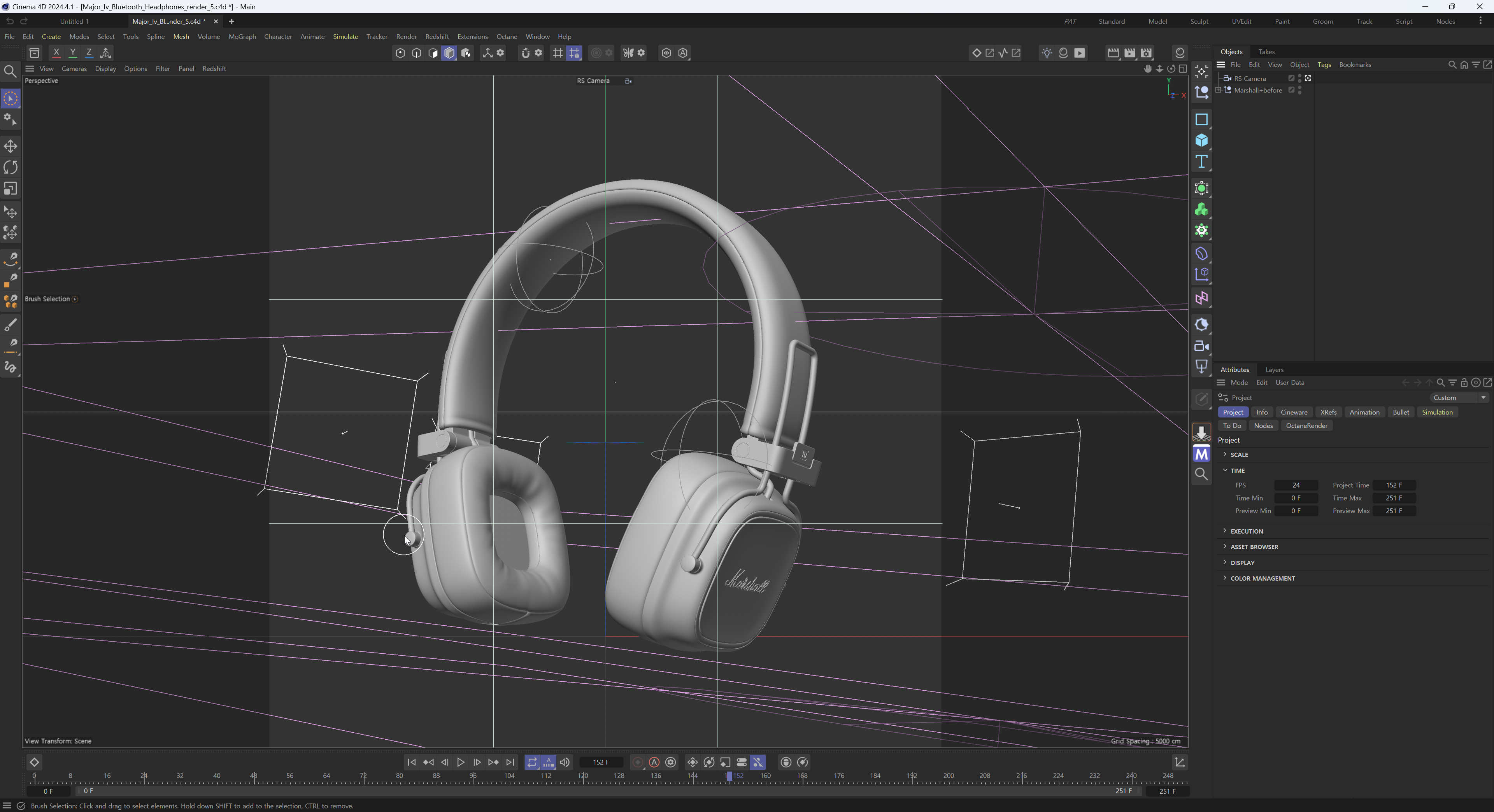The height and width of the screenshot is (812, 1494).
Task: Edit the current frame field 152 F
Action: pyautogui.click(x=601, y=762)
